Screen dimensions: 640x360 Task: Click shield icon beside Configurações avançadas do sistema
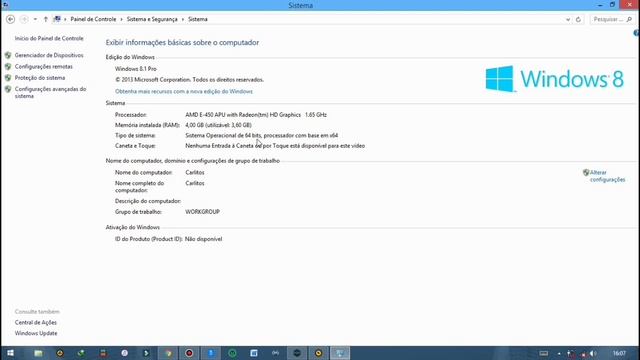coord(8,89)
